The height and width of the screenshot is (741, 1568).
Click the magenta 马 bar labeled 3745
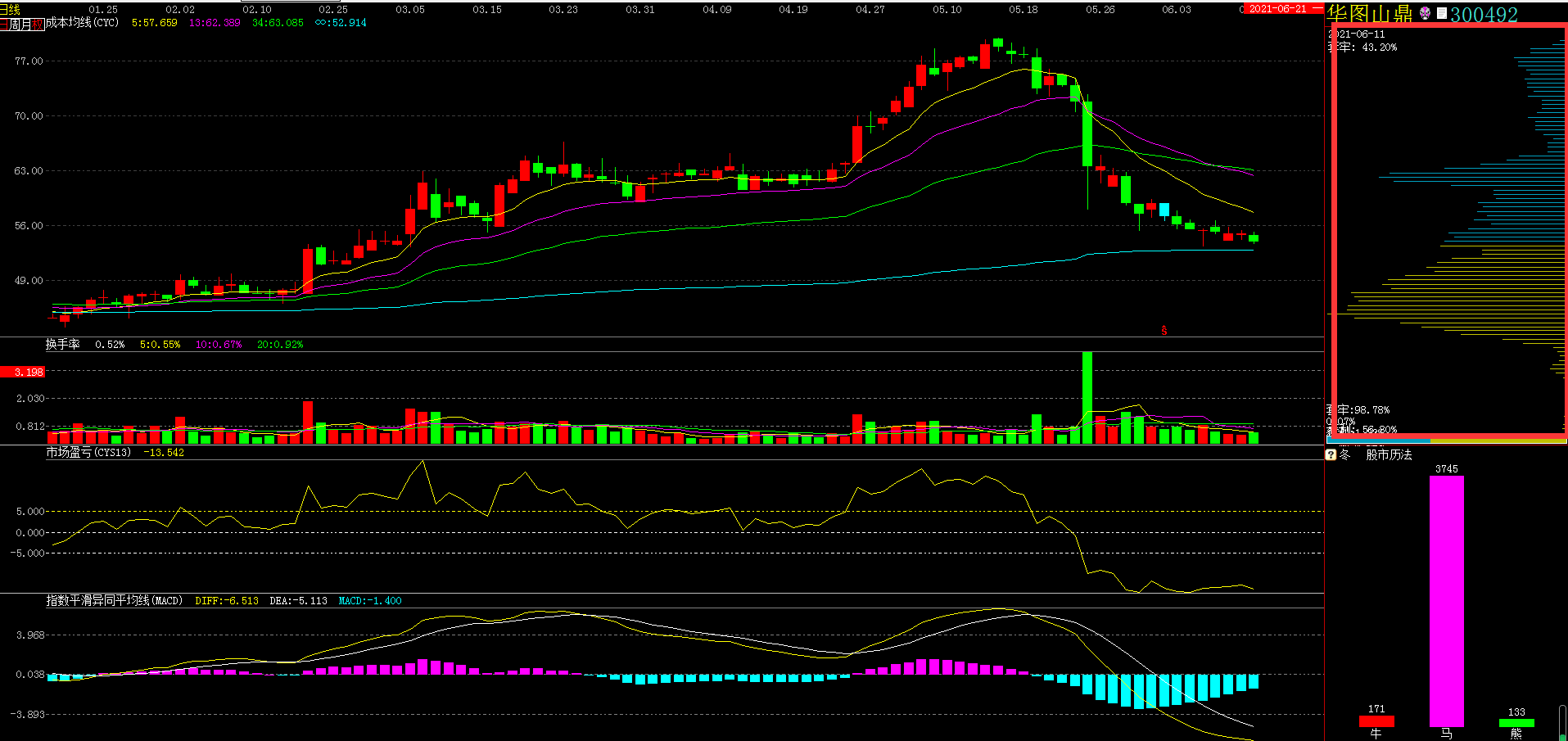point(1446,601)
